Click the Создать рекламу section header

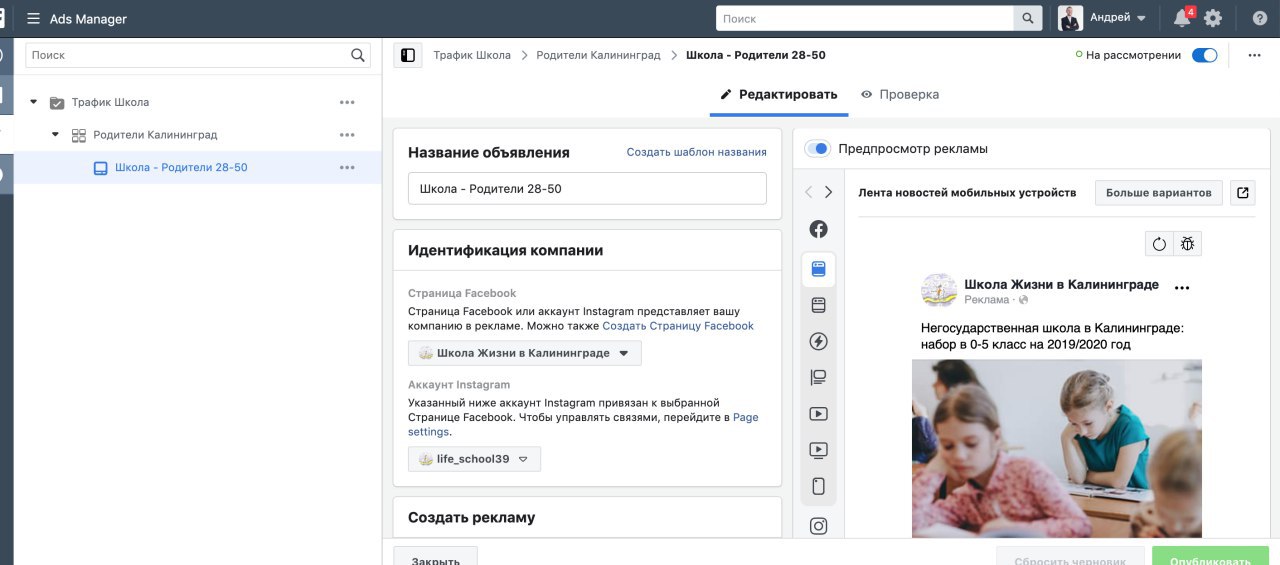point(472,518)
